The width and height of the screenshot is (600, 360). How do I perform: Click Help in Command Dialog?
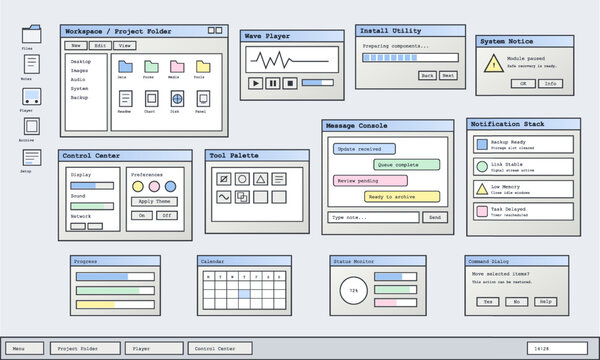coord(546,301)
